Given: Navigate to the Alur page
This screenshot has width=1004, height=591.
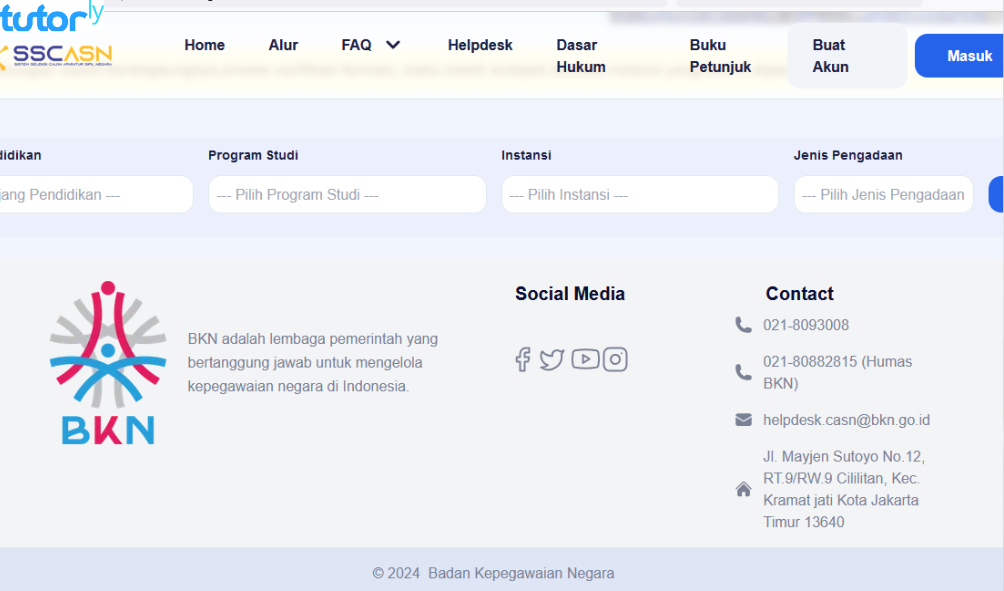Looking at the screenshot, I should point(283,44).
